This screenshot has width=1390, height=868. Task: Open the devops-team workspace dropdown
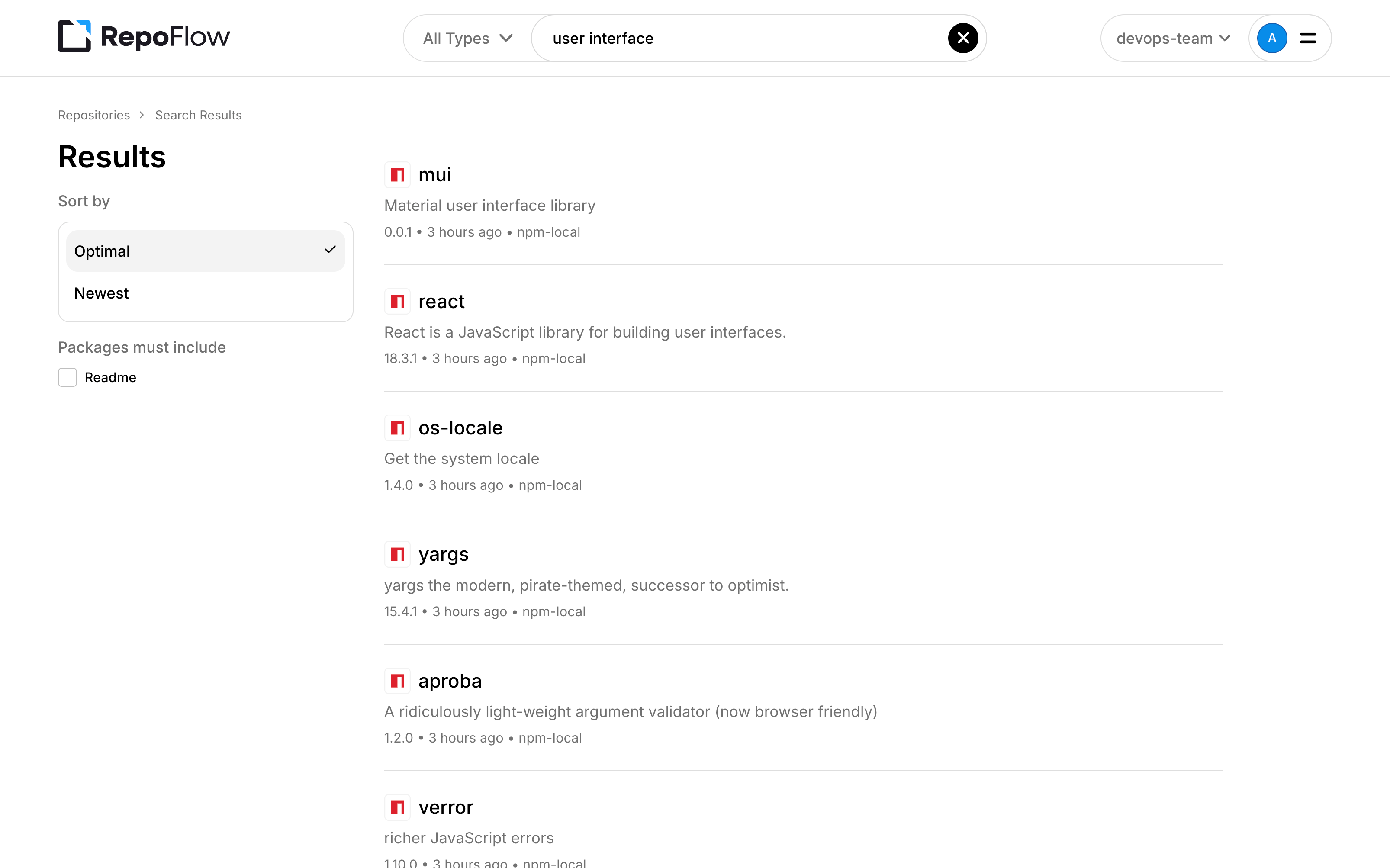[x=1173, y=39]
